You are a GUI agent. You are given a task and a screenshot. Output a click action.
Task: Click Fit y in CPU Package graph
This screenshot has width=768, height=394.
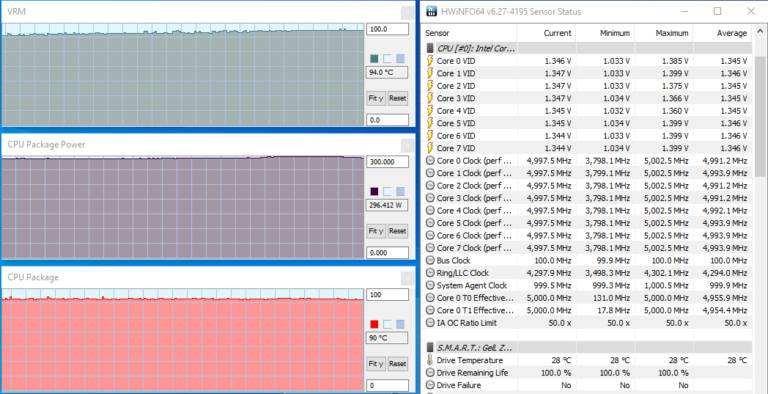pos(376,364)
